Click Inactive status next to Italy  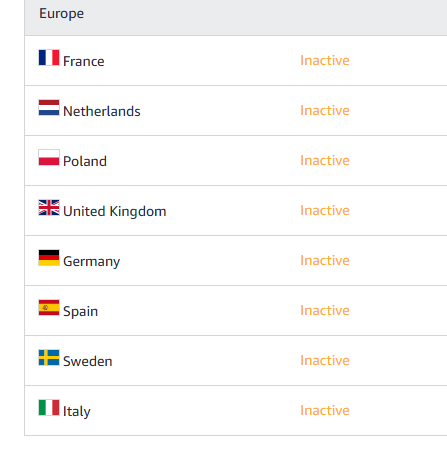[x=325, y=410]
